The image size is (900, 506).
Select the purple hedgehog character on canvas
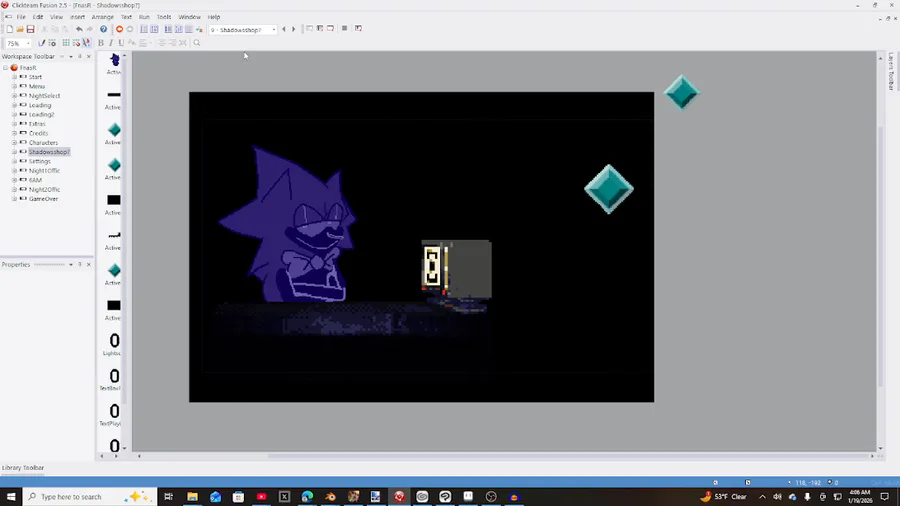point(287,225)
